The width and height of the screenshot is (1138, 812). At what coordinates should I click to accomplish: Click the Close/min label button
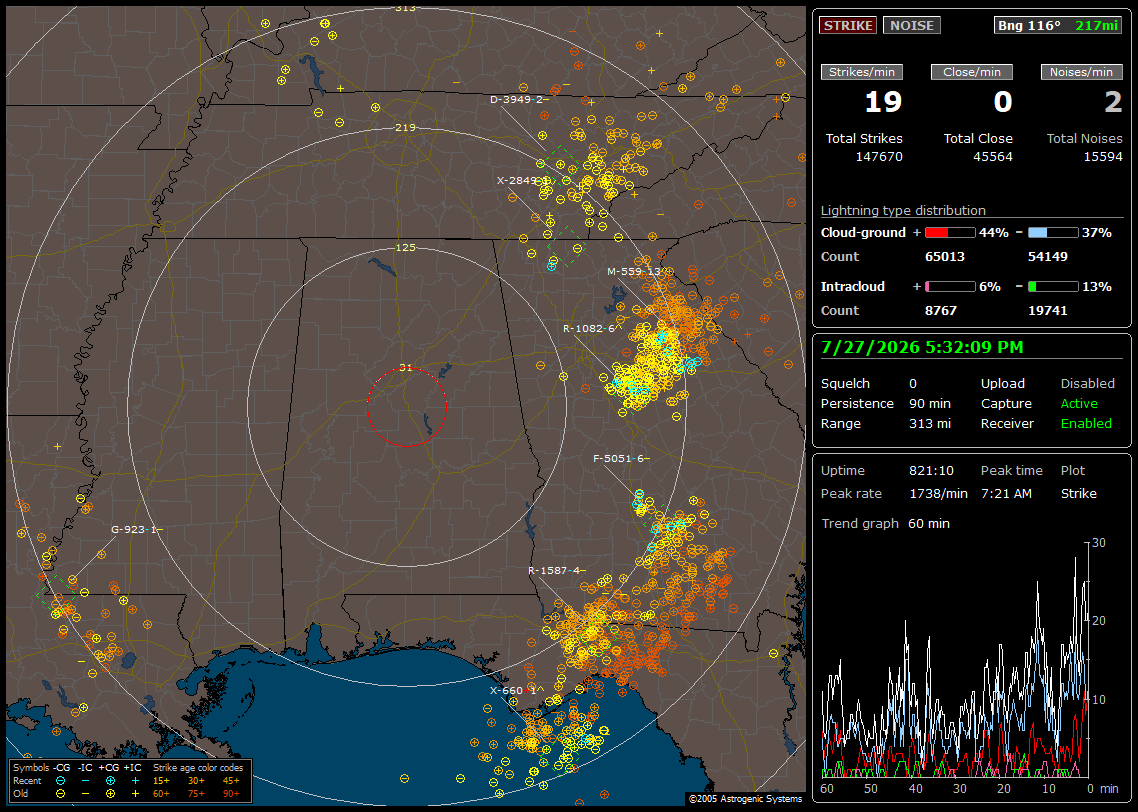pyautogui.click(x=972, y=72)
